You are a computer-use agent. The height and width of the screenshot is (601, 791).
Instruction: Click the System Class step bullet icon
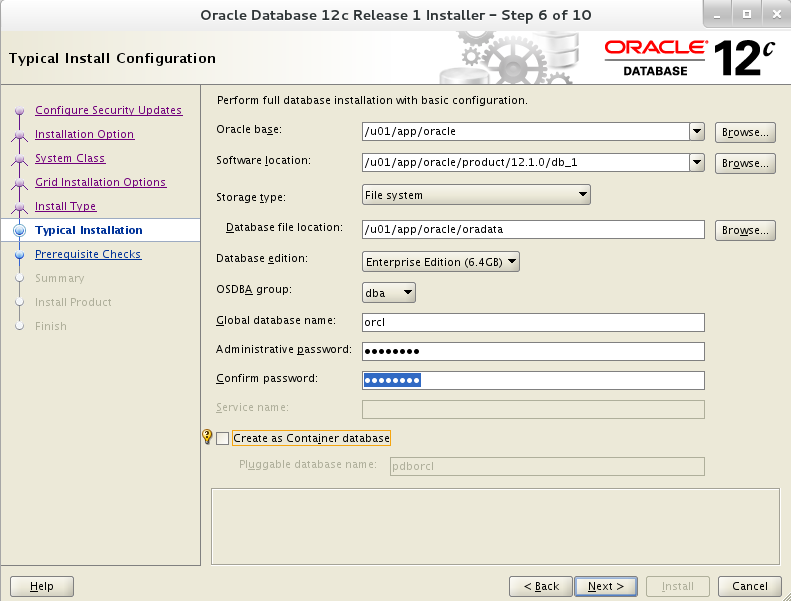coord(20,159)
